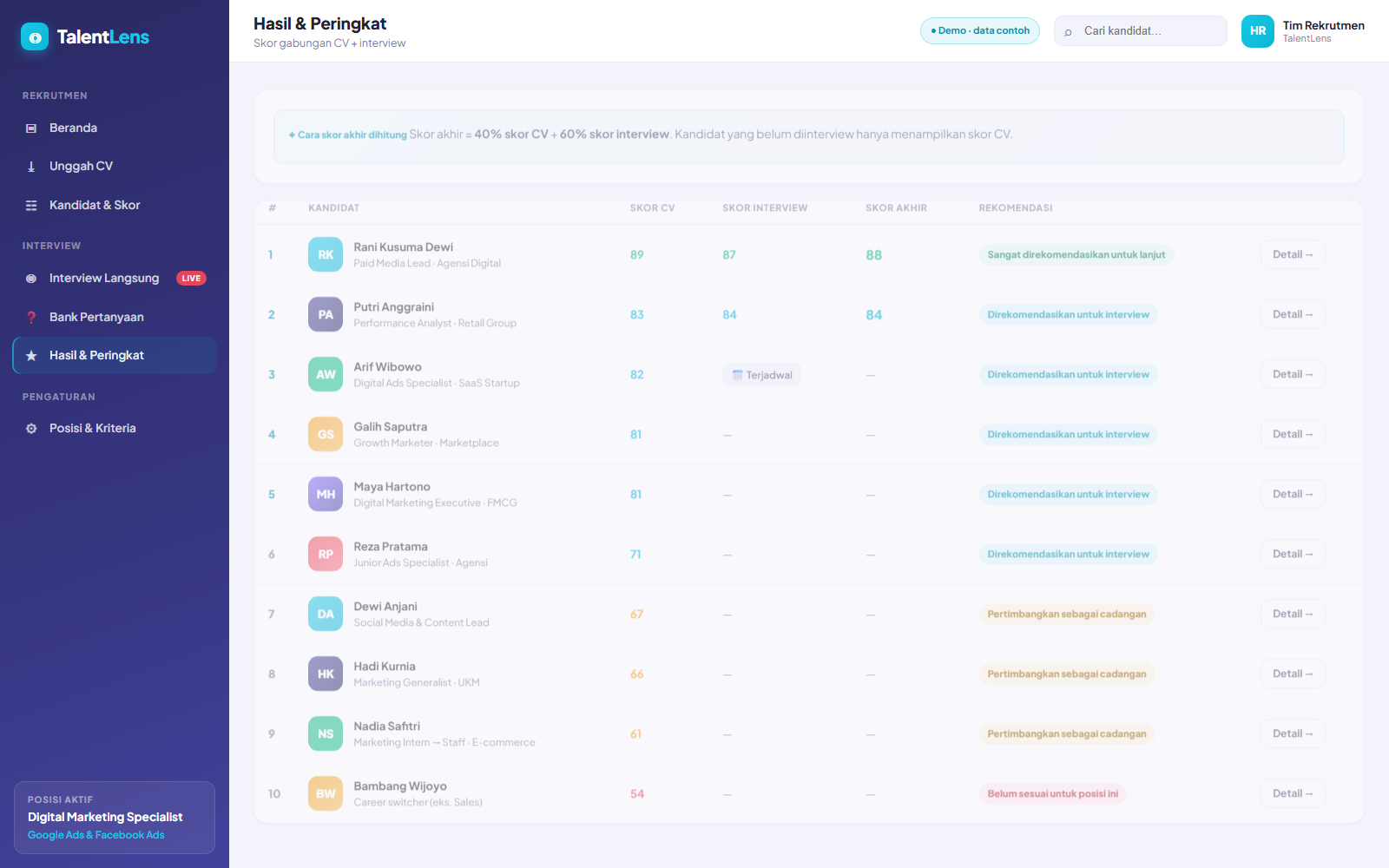
Task: Click the SKOR AKHIR column header
Action: click(896, 208)
